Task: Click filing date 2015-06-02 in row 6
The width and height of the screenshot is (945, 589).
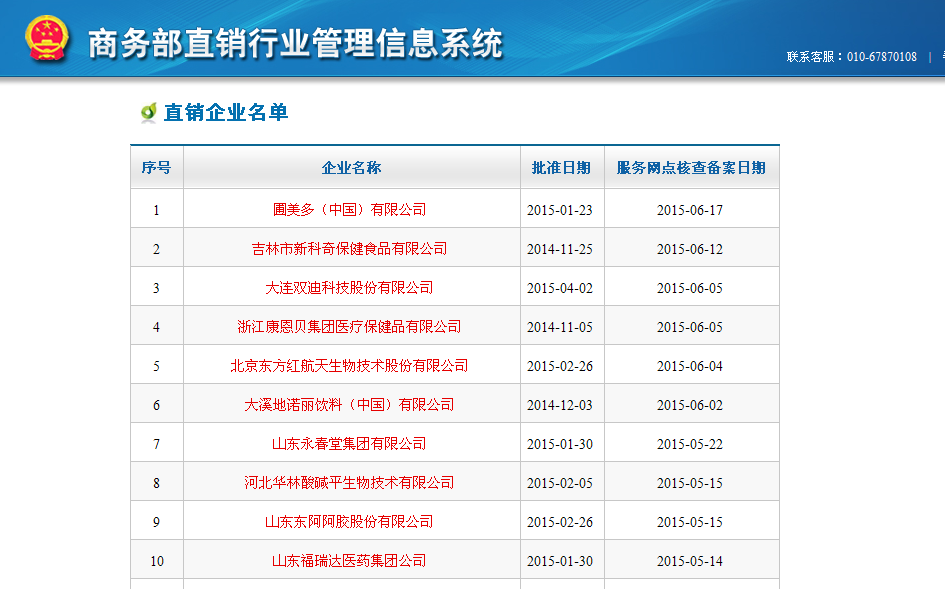Action: click(x=690, y=406)
